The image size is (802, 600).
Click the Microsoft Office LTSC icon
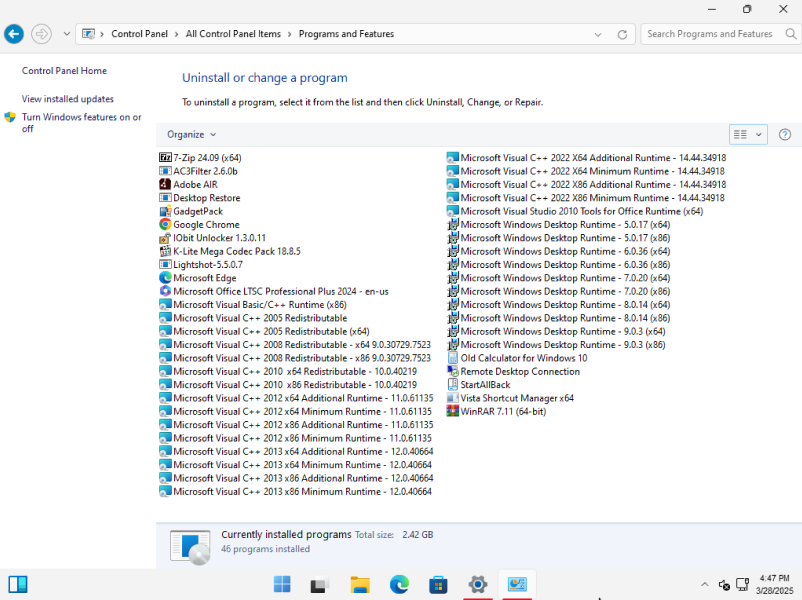point(165,291)
